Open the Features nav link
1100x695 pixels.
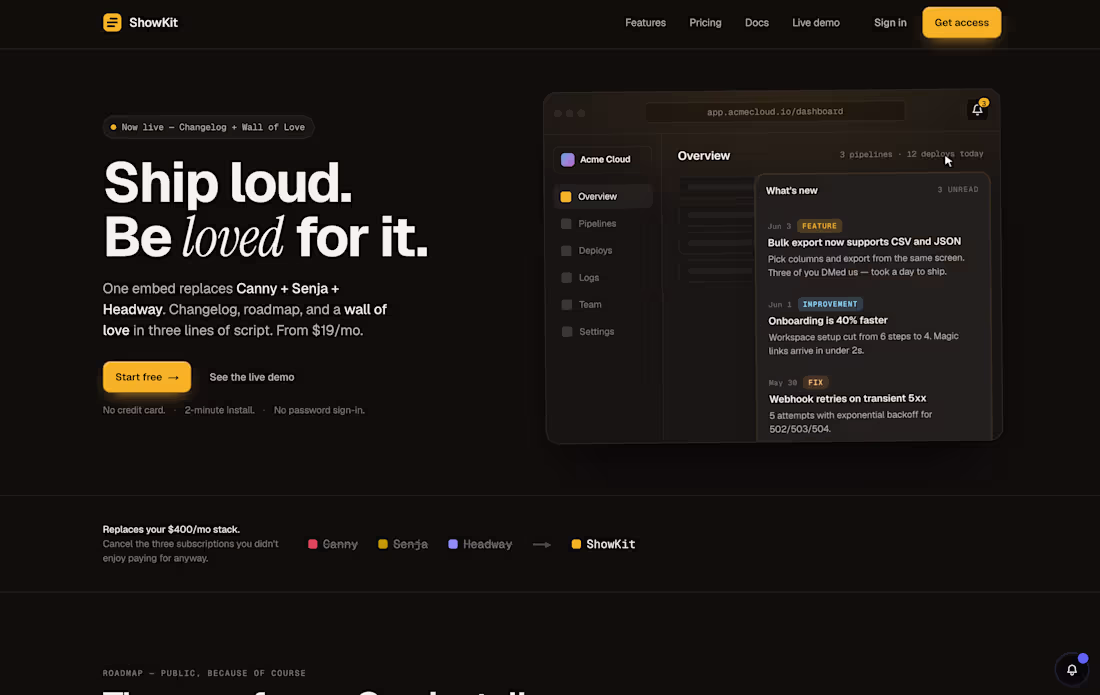pos(645,22)
